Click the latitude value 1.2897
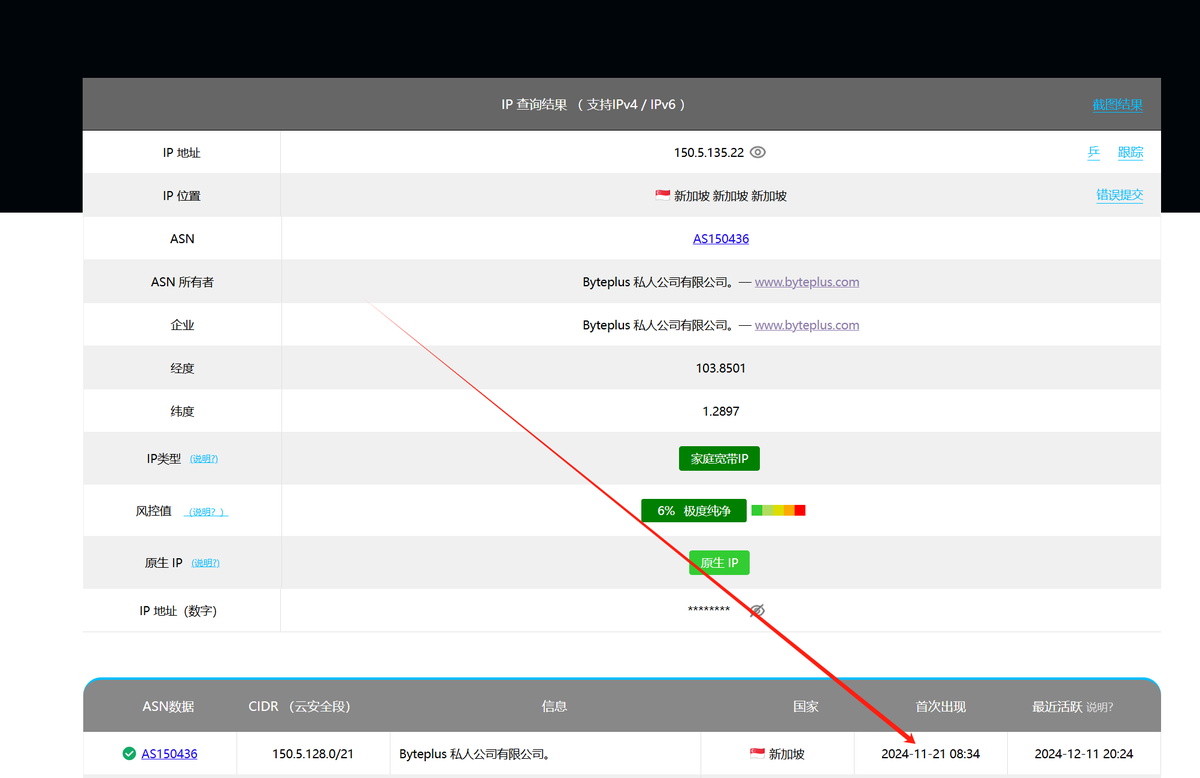 tap(721, 411)
